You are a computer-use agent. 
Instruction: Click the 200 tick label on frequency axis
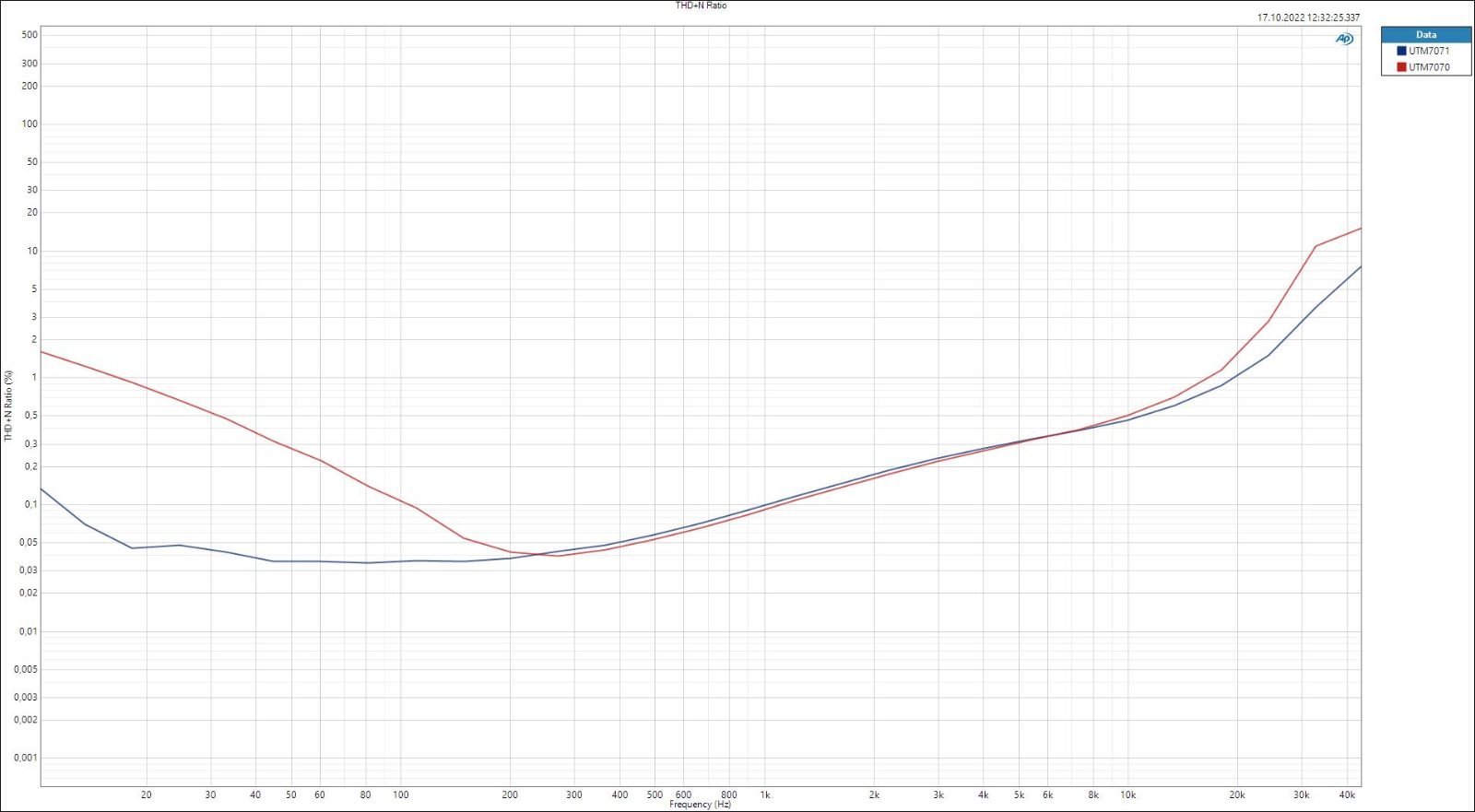point(510,794)
